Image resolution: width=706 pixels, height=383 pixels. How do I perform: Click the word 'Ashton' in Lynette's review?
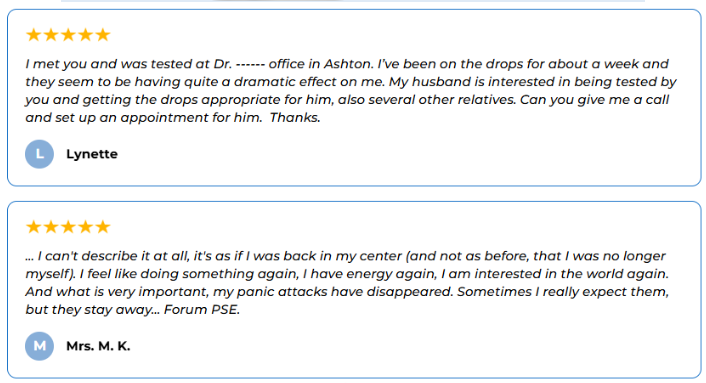pos(348,64)
